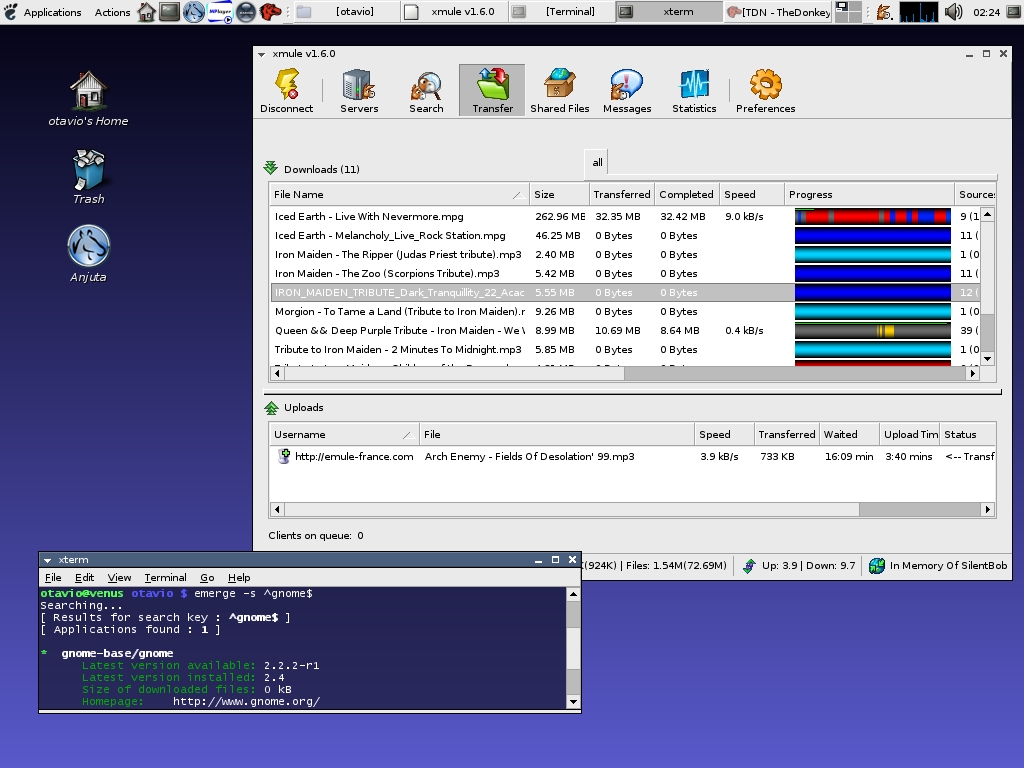1024x768 pixels.
Task: Open the Statistics page
Action: point(694,91)
